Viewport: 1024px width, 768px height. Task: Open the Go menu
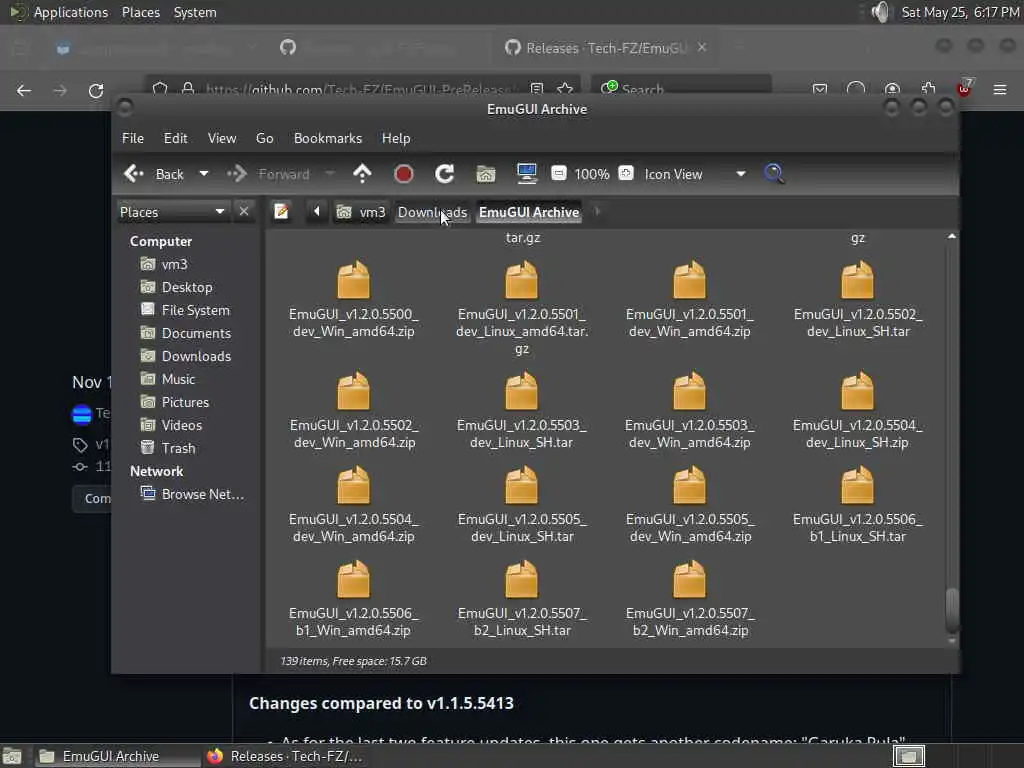click(264, 138)
